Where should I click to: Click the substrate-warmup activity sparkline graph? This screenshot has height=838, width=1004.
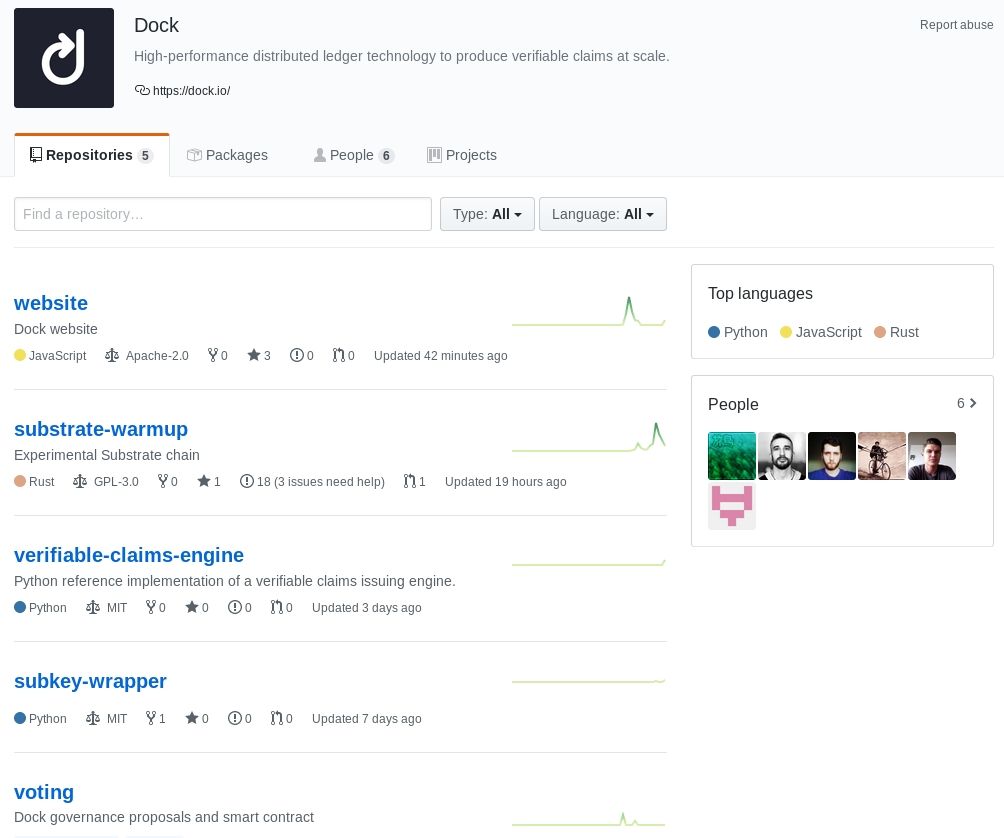click(588, 437)
